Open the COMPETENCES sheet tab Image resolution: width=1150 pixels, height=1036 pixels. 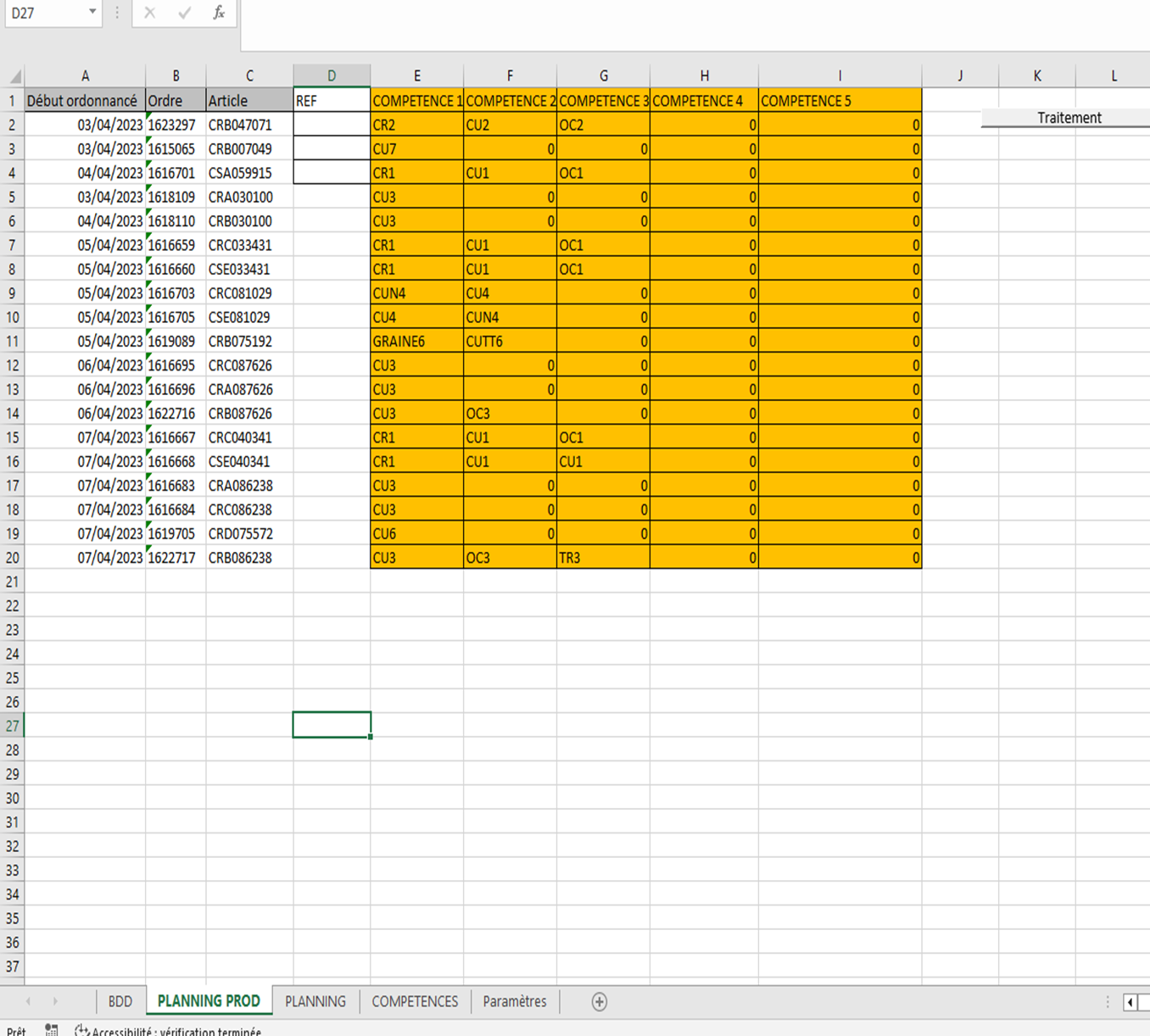coord(415,1001)
